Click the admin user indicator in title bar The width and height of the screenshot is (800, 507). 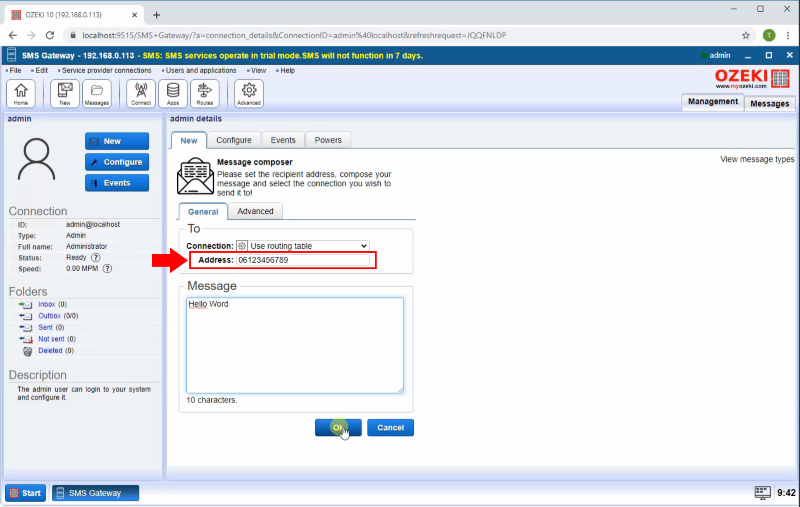click(716, 55)
